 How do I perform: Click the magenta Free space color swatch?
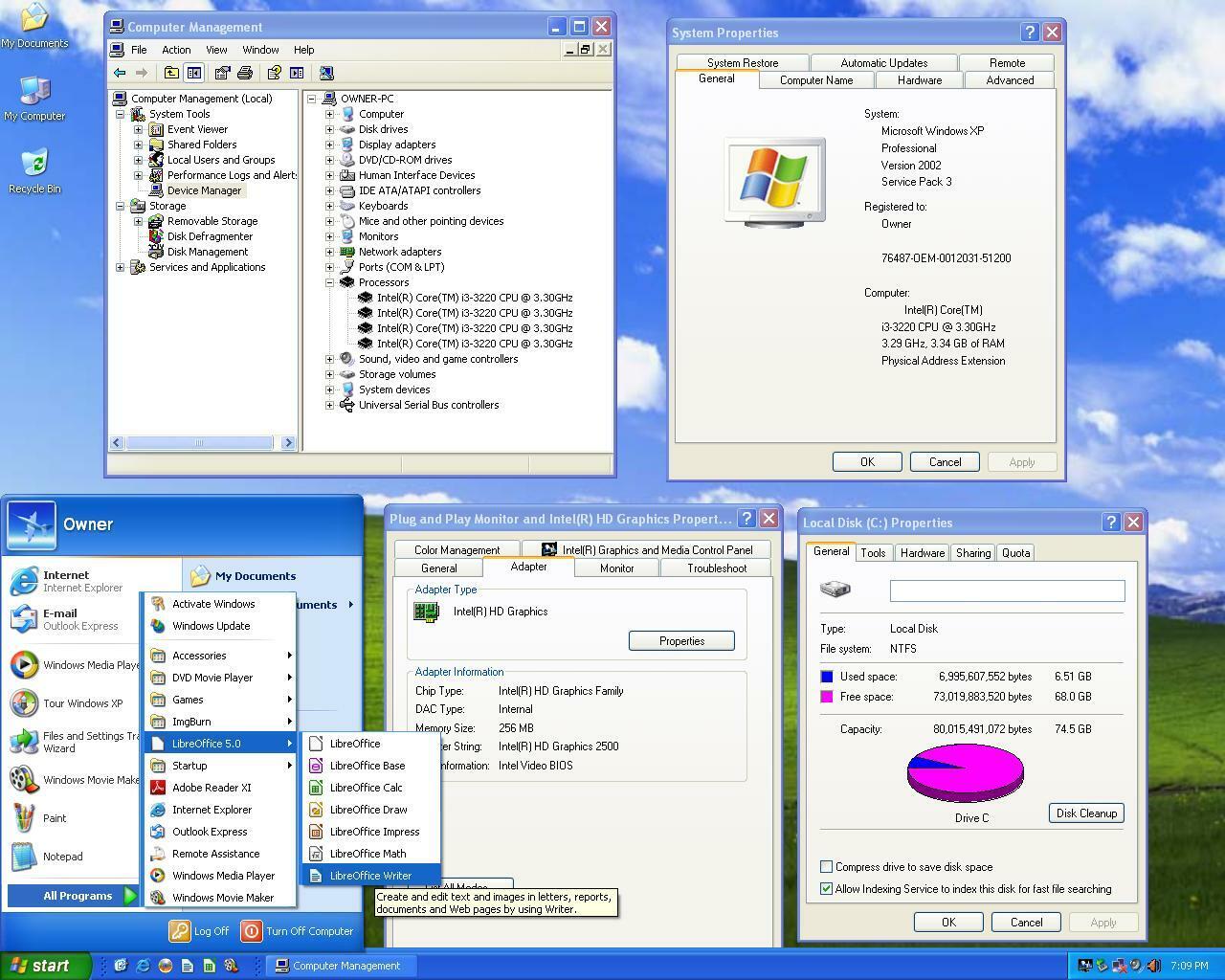pyautogui.click(x=827, y=697)
